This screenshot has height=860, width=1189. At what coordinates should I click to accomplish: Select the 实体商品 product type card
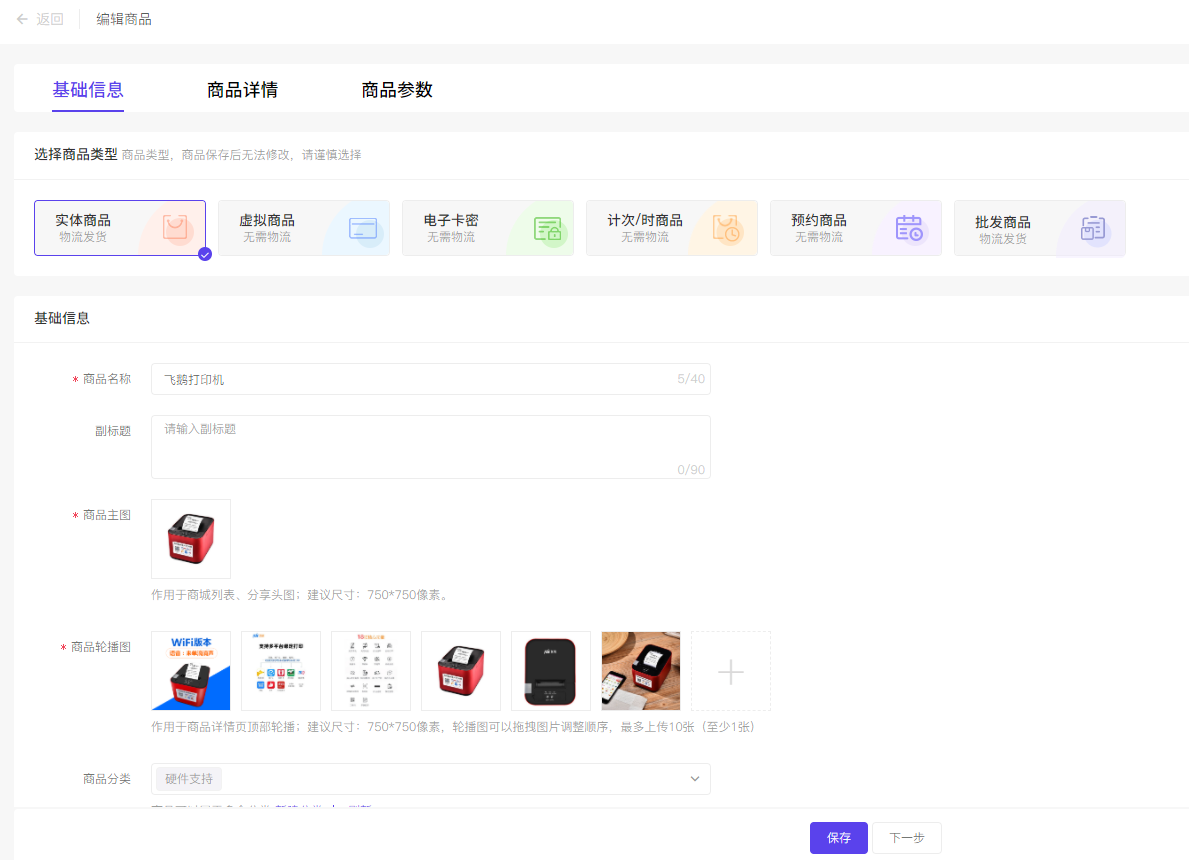(x=120, y=228)
